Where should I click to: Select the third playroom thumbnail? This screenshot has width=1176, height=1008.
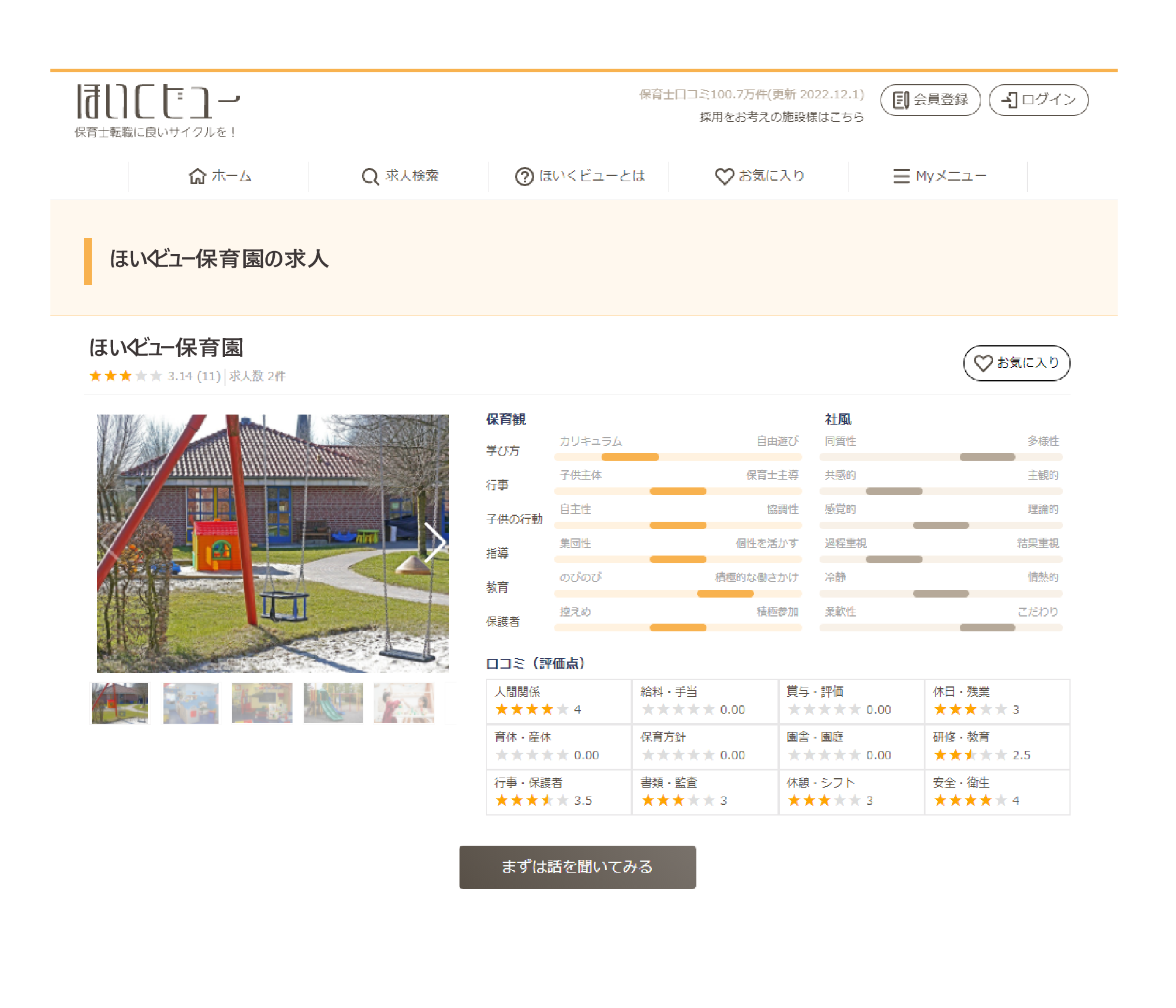(262, 703)
